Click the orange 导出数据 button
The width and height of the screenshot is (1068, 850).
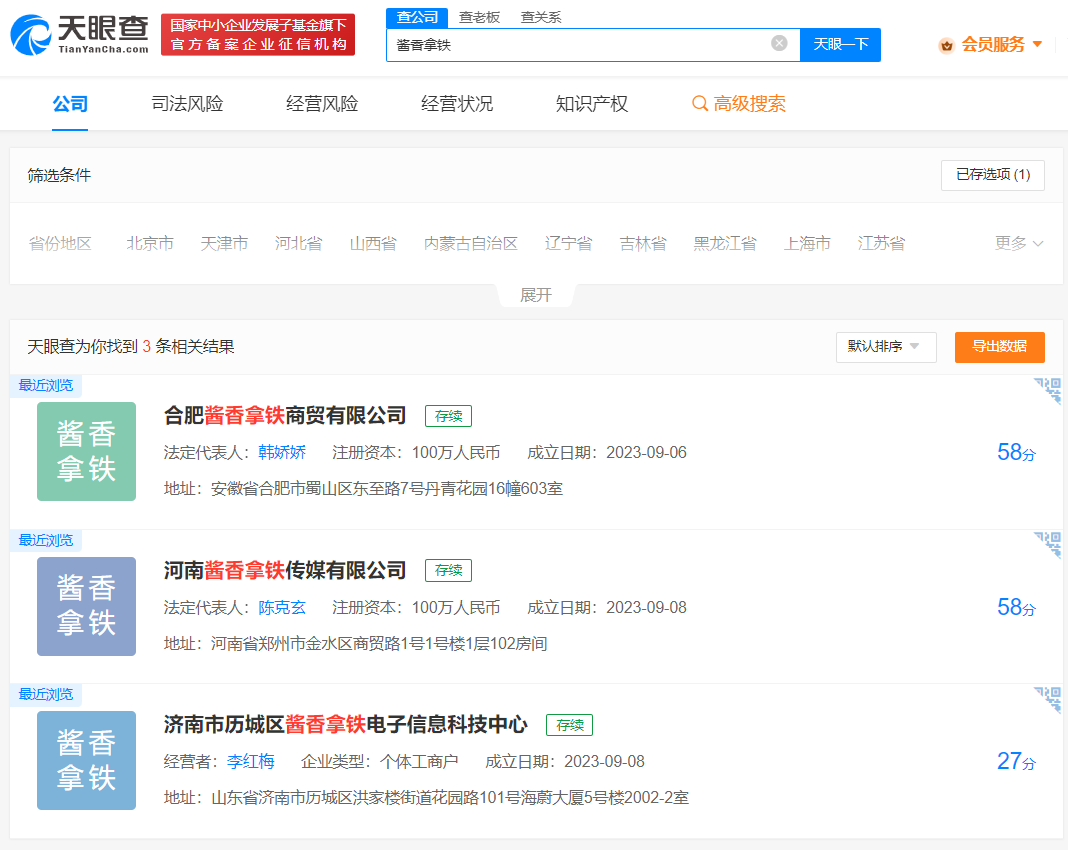tap(999, 347)
